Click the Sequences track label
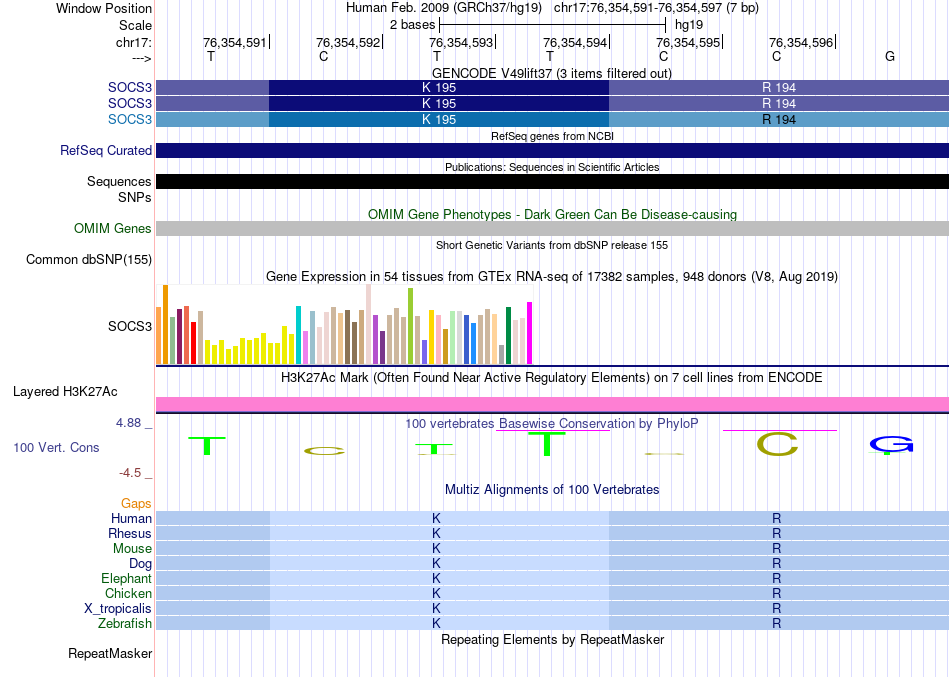Image resolution: width=950 pixels, height=677 pixels. (119, 181)
